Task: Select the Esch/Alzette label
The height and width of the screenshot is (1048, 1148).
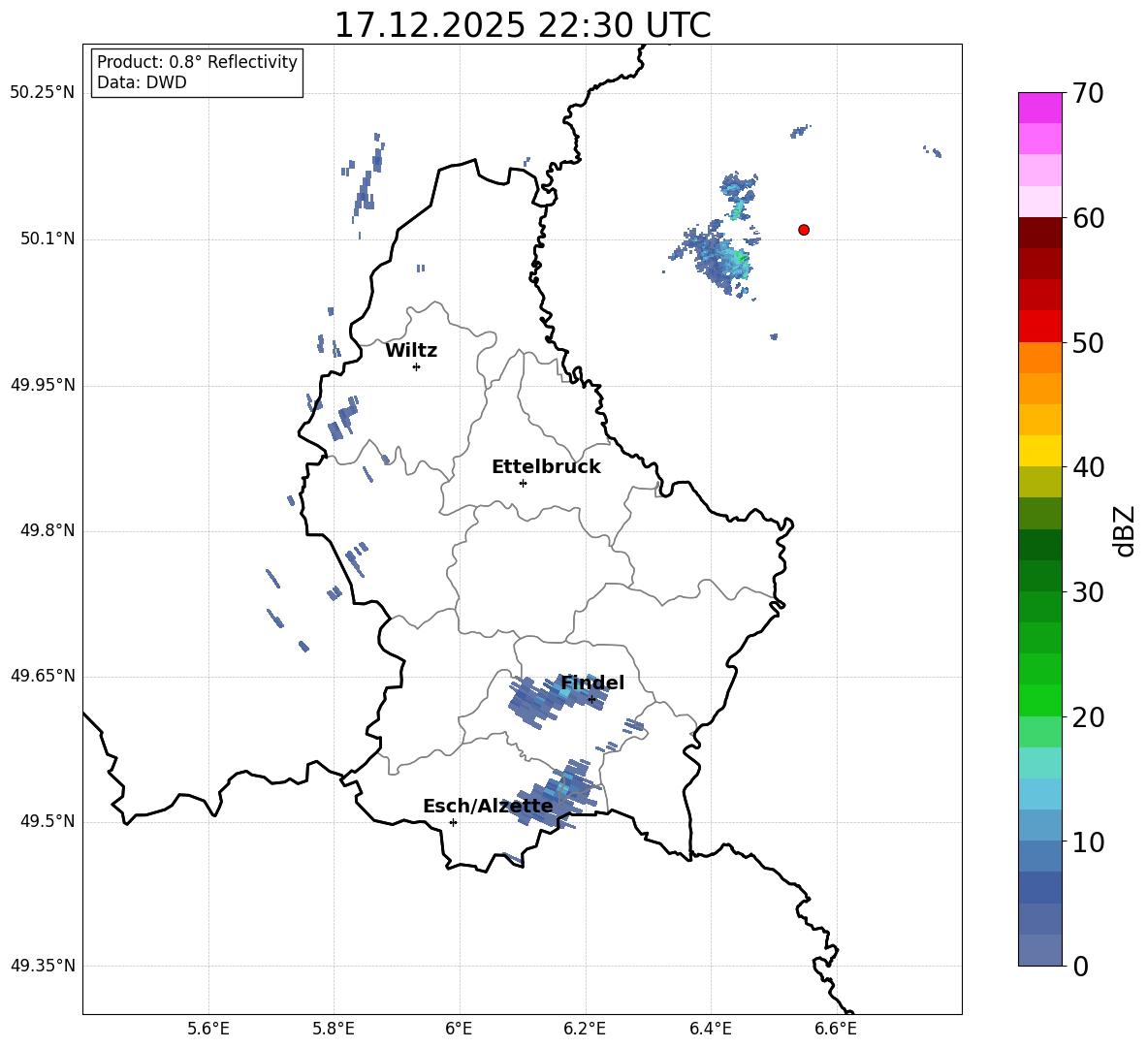Action: [488, 806]
